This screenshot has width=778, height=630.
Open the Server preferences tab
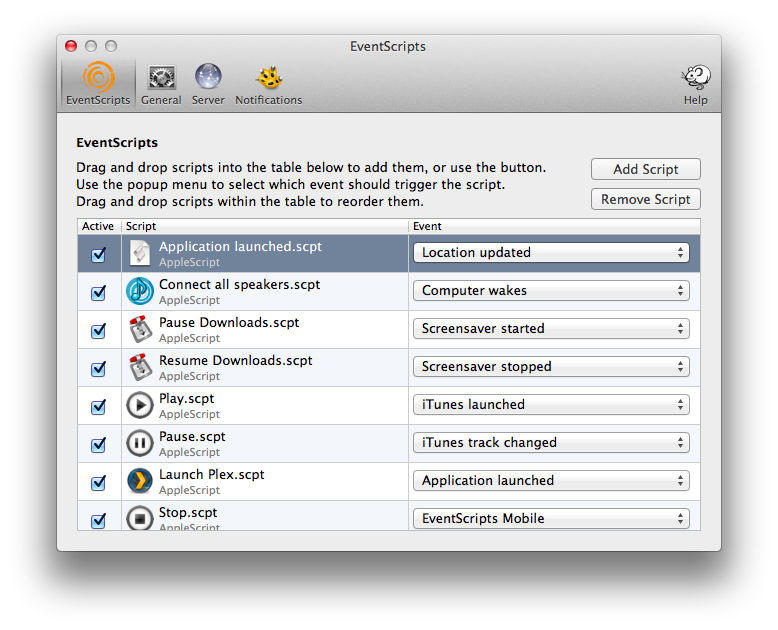[208, 84]
